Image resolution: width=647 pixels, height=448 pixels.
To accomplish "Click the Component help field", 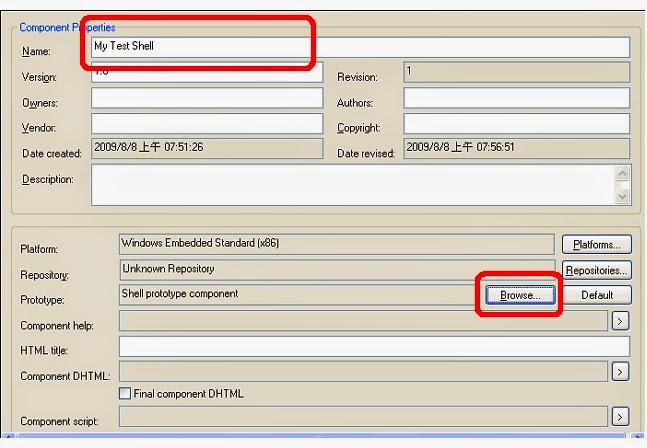I will pos(363,321).
